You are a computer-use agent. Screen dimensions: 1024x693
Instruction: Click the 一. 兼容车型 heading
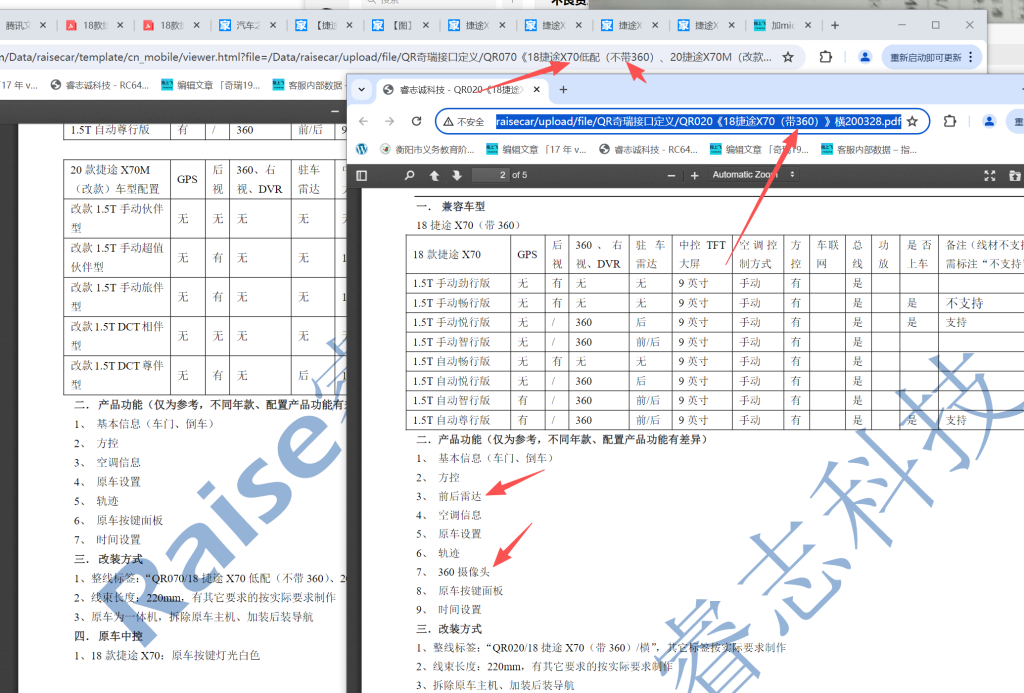click(x=451, y=206)
